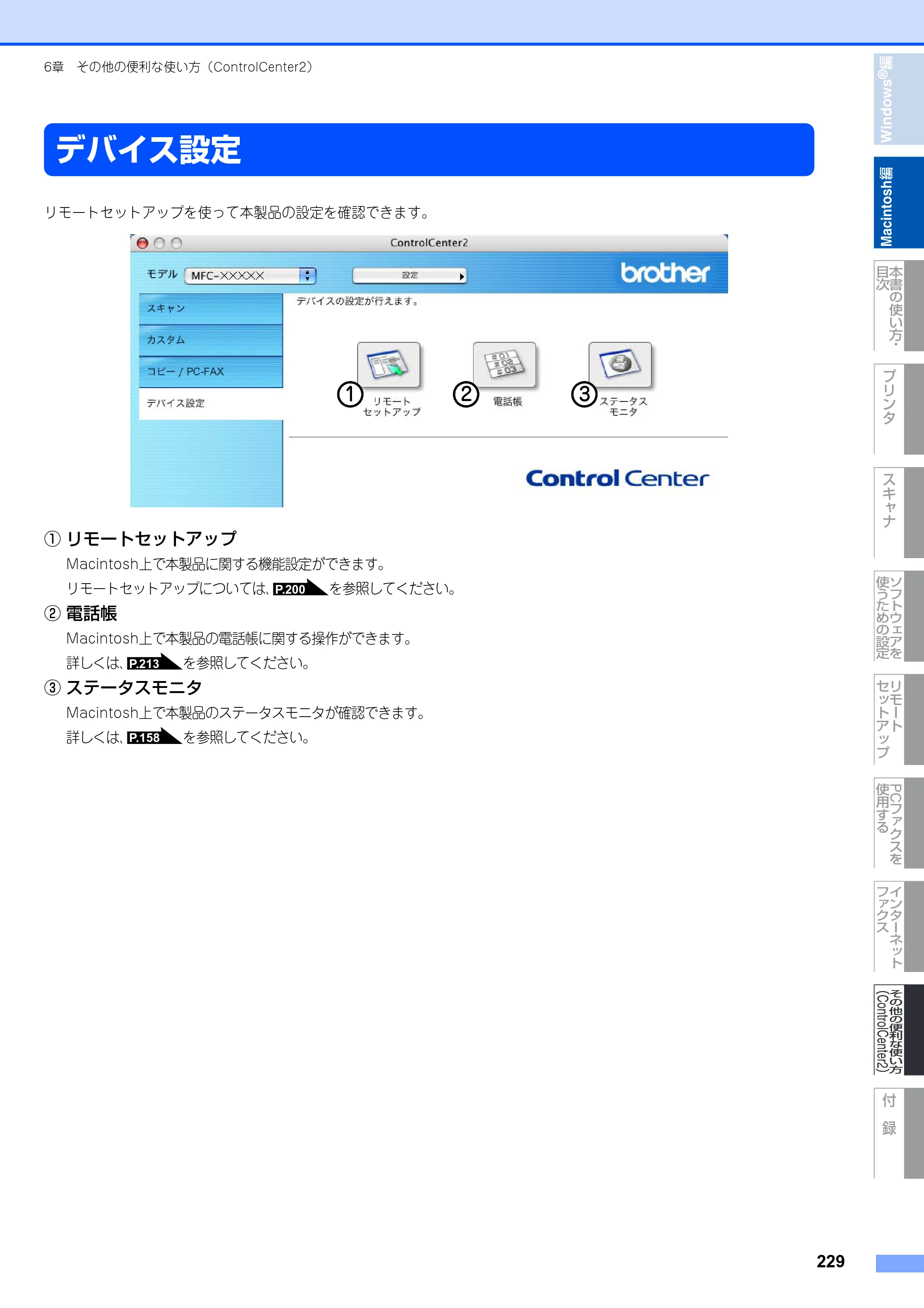This screenshot has height=1308, width=924.
Task: Open the 設定 dropdown button
Action: [409, 276]
